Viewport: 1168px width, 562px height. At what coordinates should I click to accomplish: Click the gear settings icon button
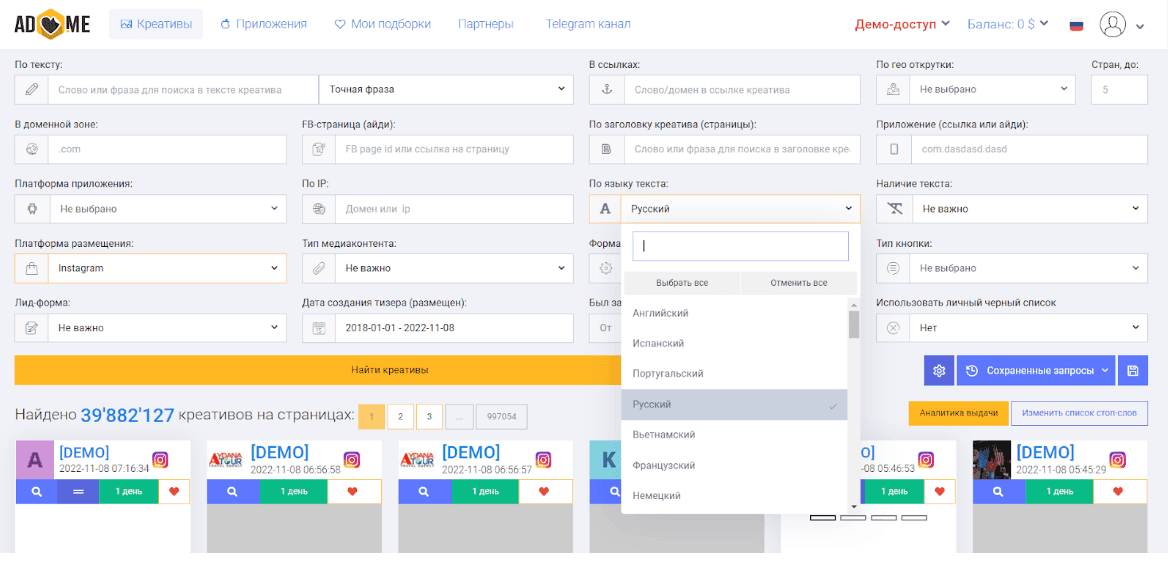(939, 371)
